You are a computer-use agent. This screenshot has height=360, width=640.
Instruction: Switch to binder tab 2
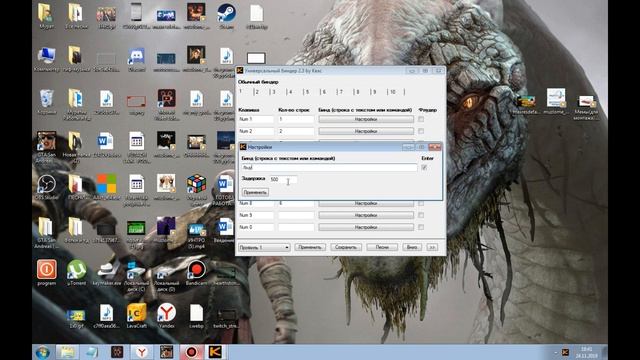[257, 92]
